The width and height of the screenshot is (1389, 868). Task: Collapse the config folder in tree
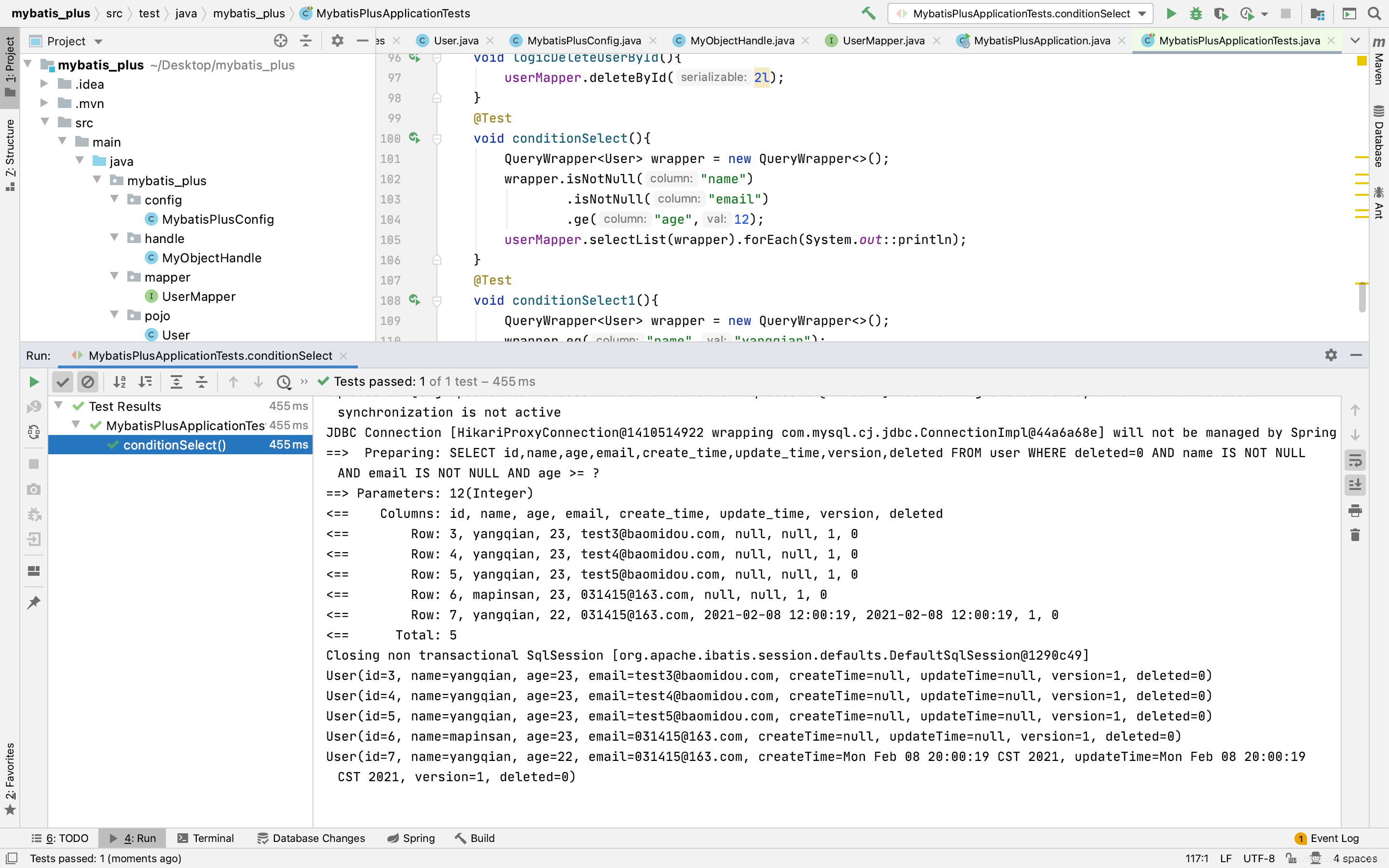click(x=114, y=199)
